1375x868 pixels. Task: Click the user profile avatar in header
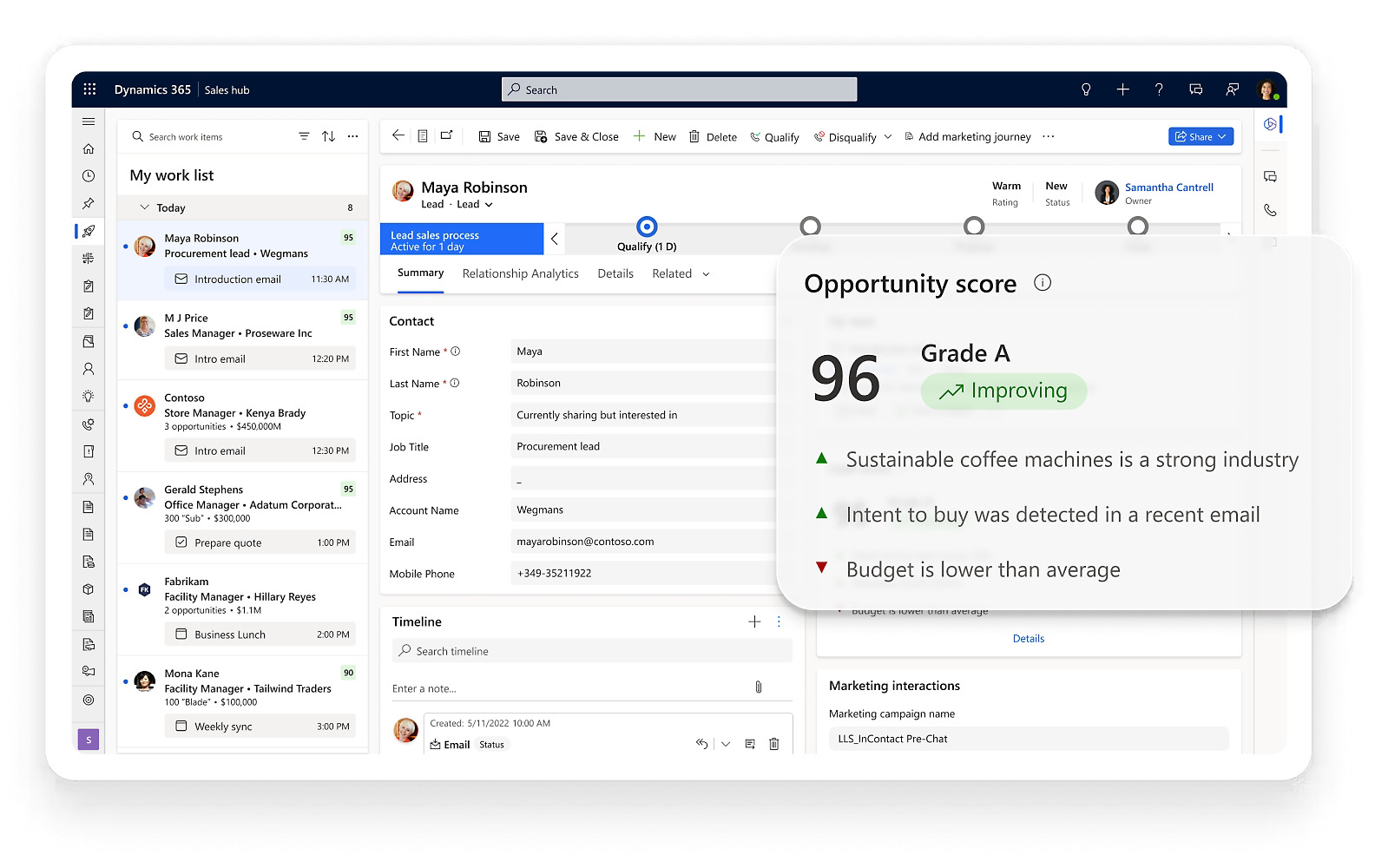click(x=1267, y=89)
